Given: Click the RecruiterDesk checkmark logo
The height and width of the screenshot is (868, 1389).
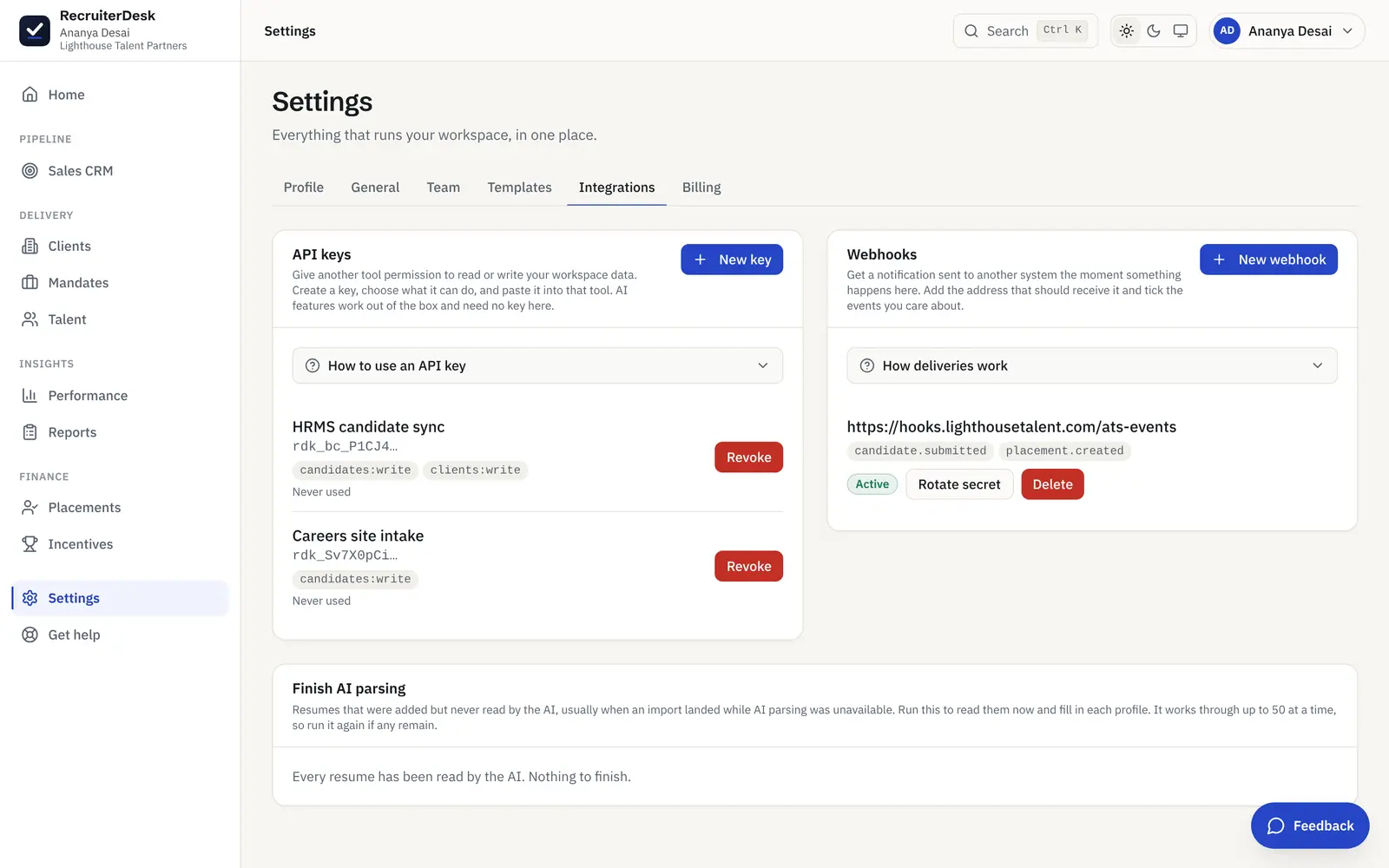Looking at the screenshot, I should pos(35,30).
